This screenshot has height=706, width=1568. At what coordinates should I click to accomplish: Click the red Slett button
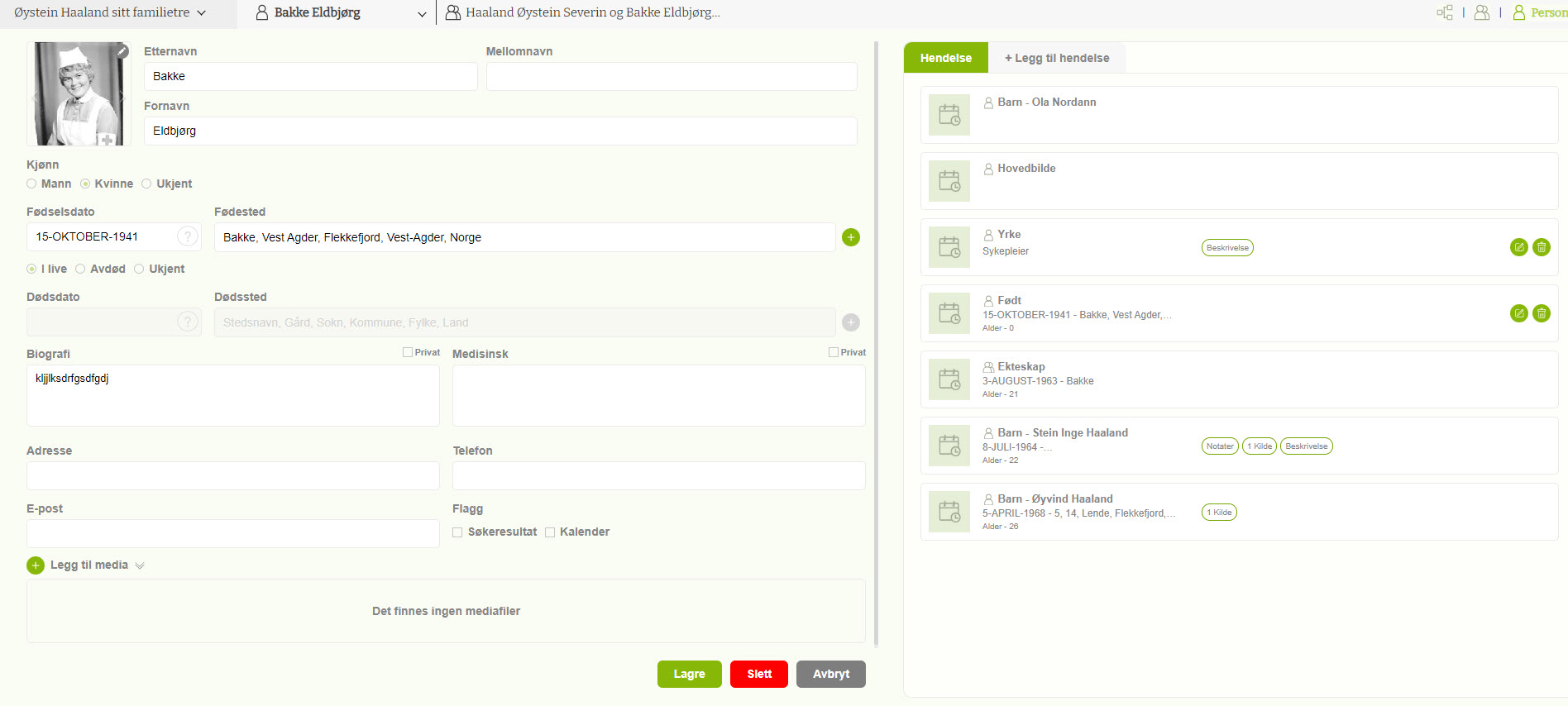[758, 674]
